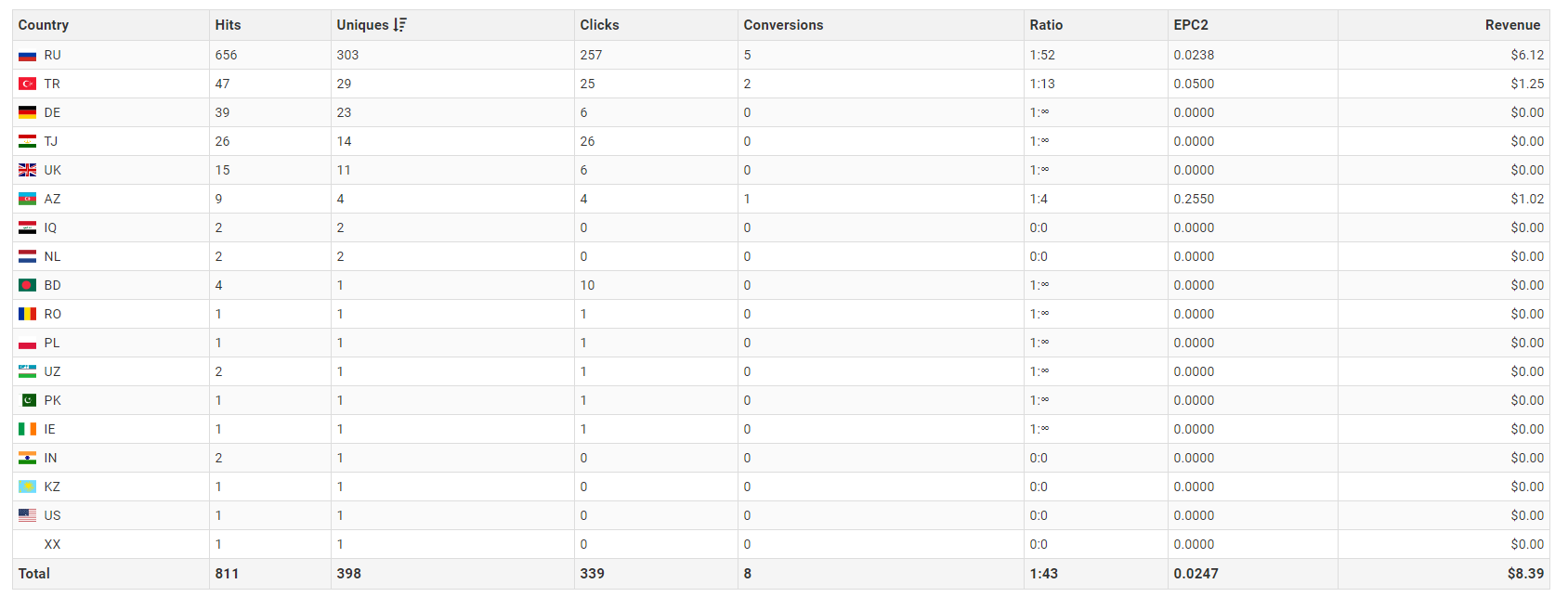Click the Pakistan flag icon
Screen dimensions: 1568x610
(x=28, y=401)
